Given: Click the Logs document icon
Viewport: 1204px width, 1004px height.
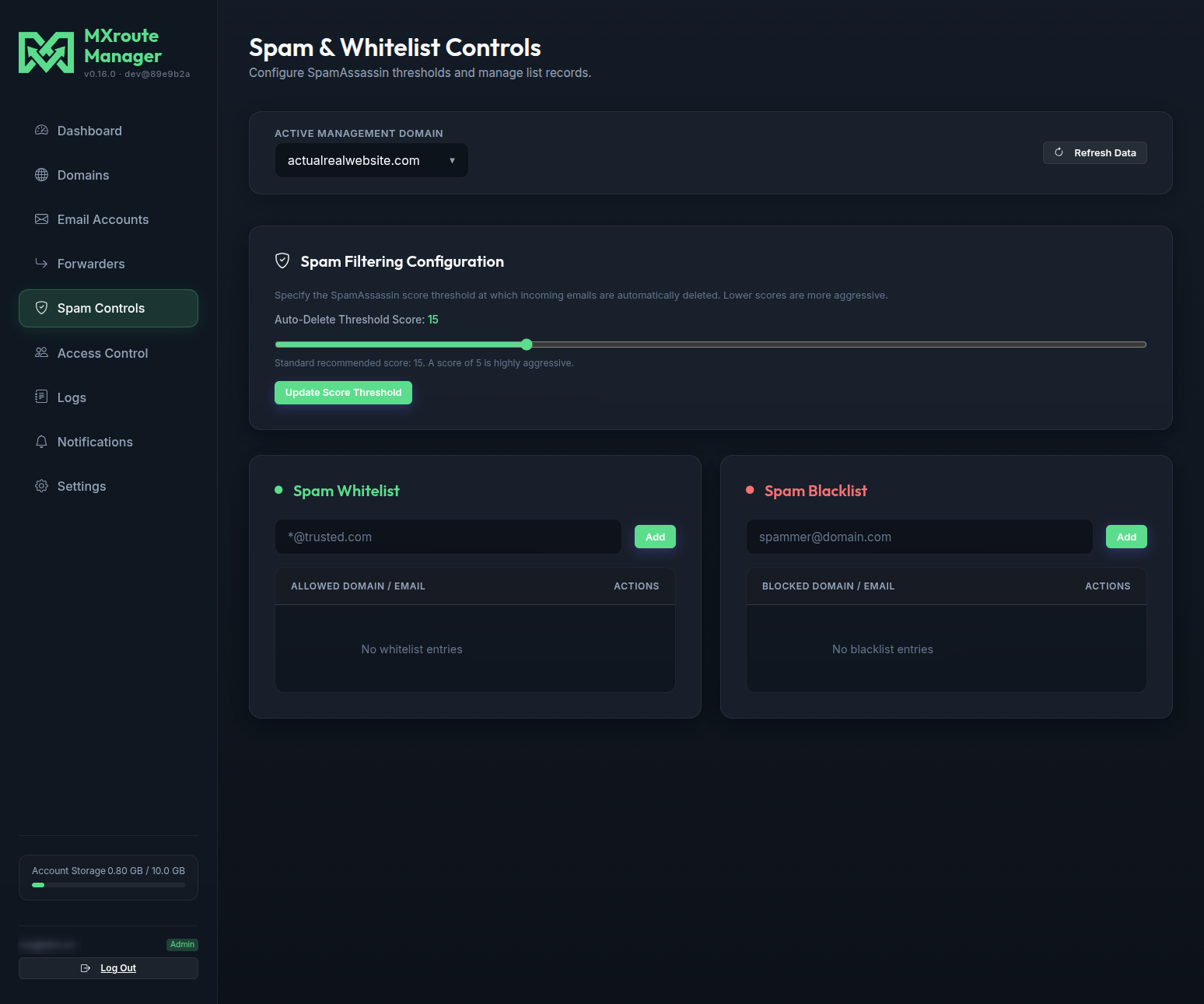Looking at the screenshot, I should (41, 397).
